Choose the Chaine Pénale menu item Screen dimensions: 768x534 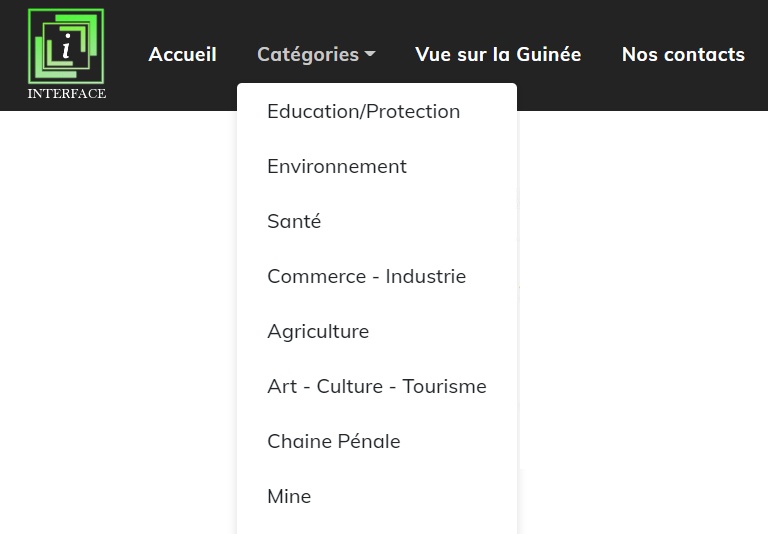click(x=333, y=442)
